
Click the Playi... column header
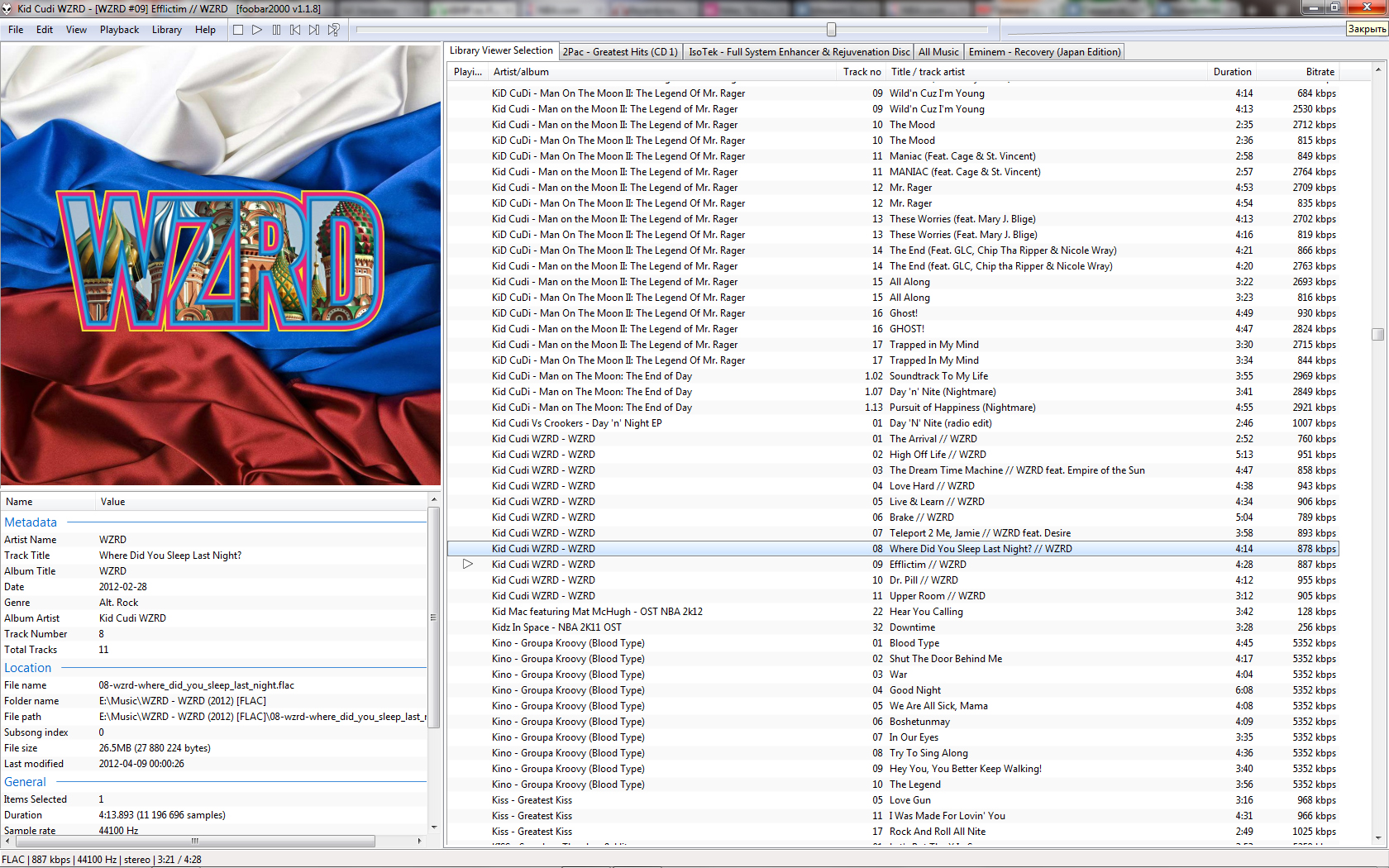468,72
